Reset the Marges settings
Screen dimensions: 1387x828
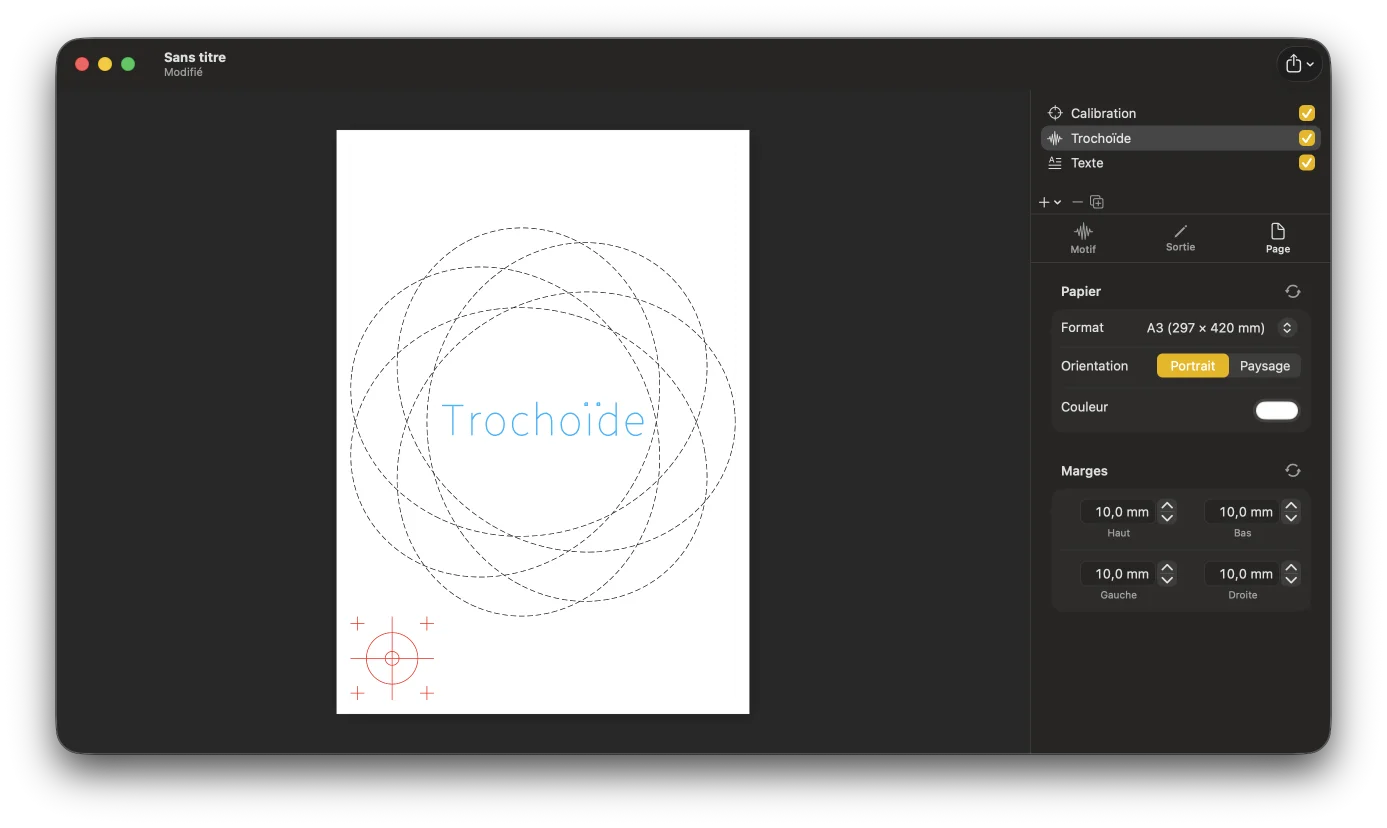[x=1293, y=470]
